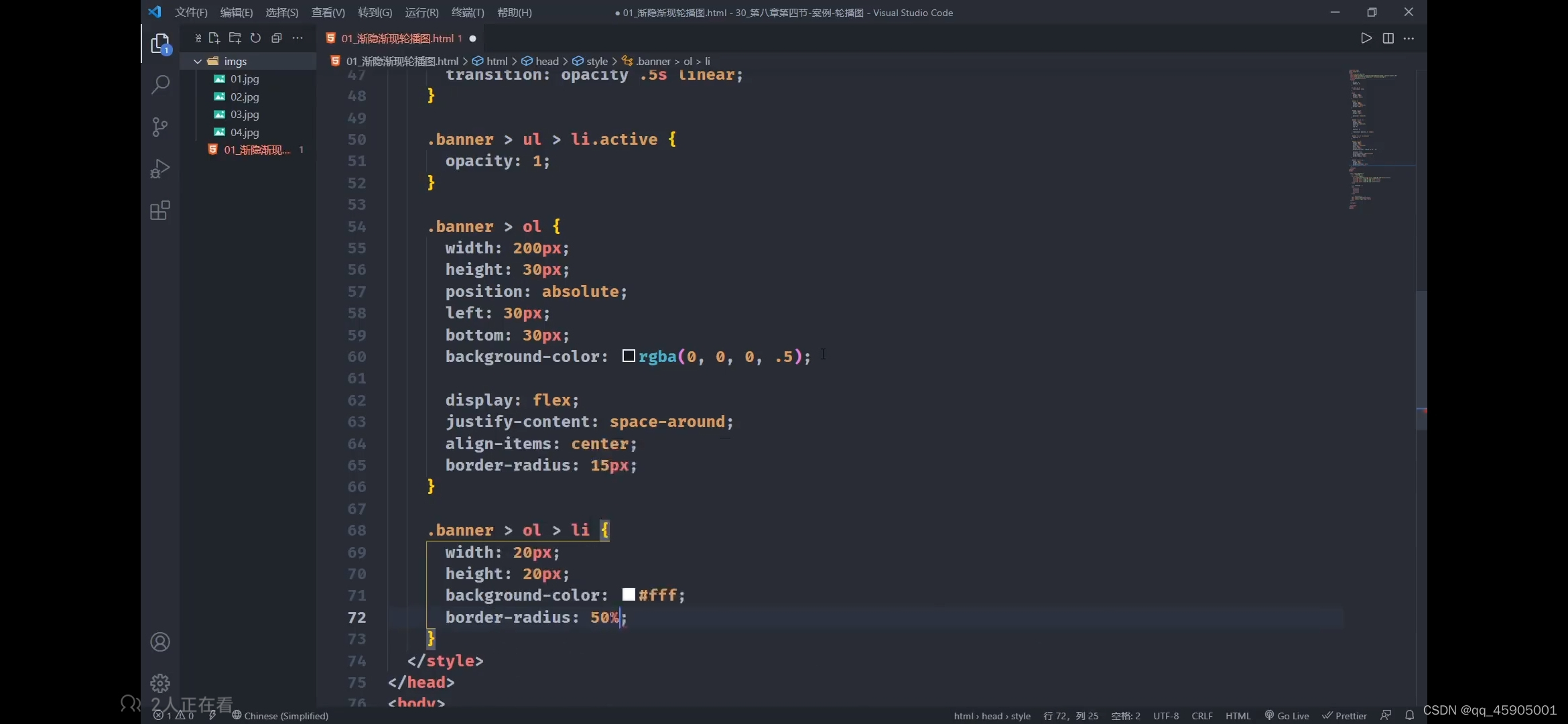Click Go Live in status bar
The image size is (1568, 724).
[1287, 715]
